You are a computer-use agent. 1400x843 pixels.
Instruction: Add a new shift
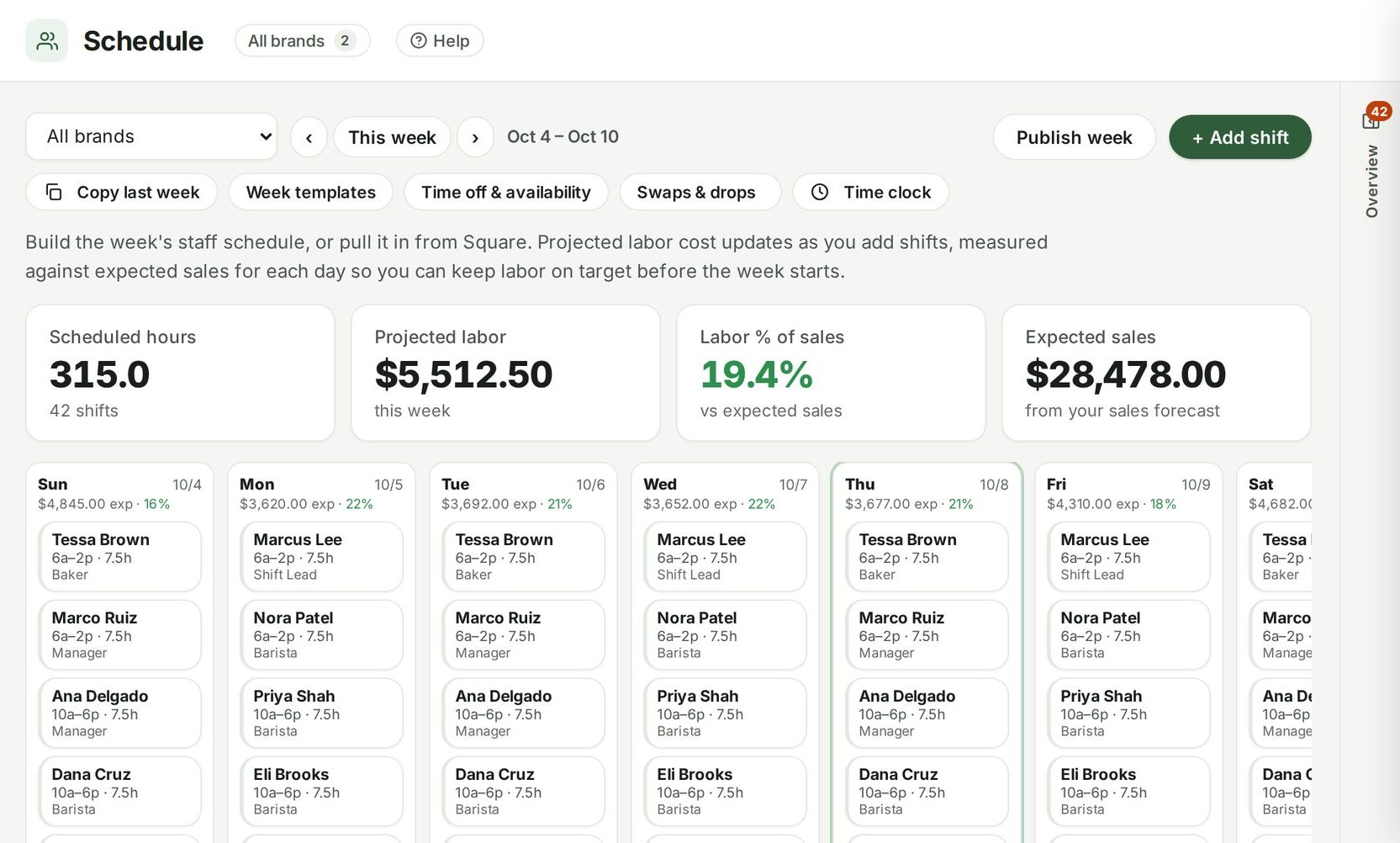pyautogui.click(x=1240, y=137)
